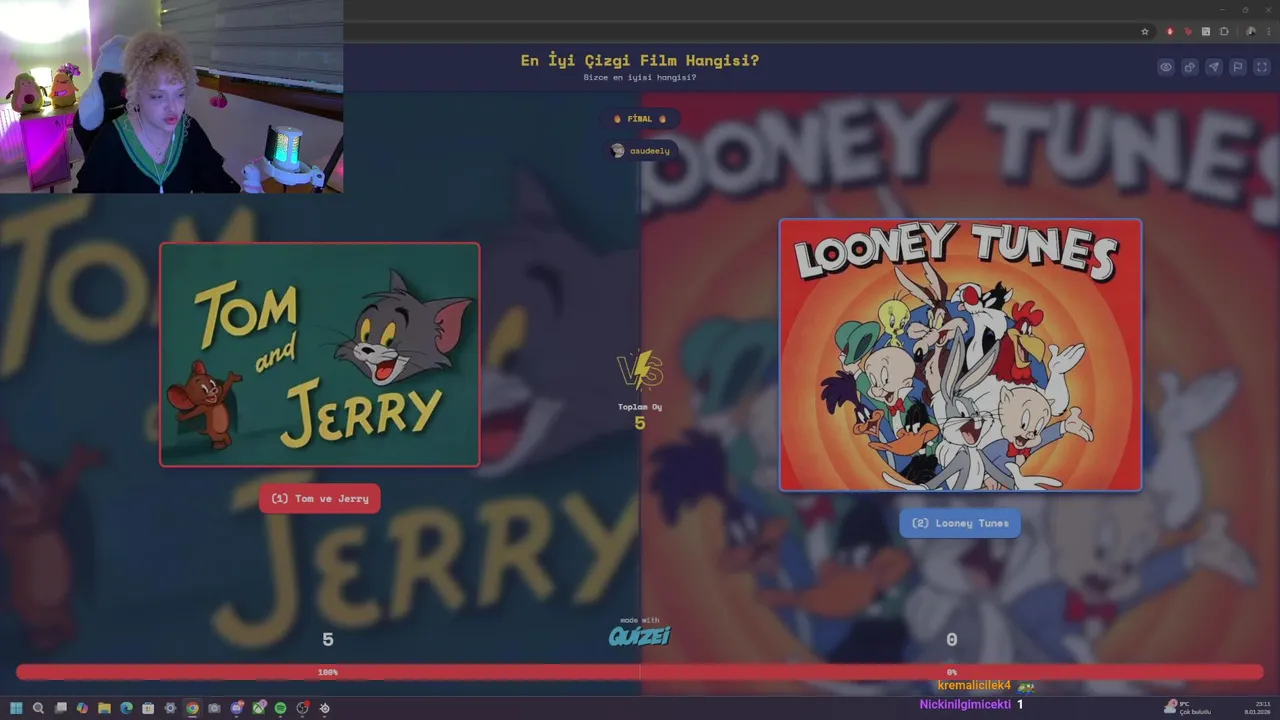Open the Chrome extensions puzzle menu
The width and height of the screenshot is (1280, 720).
[x=1224, y=32]
